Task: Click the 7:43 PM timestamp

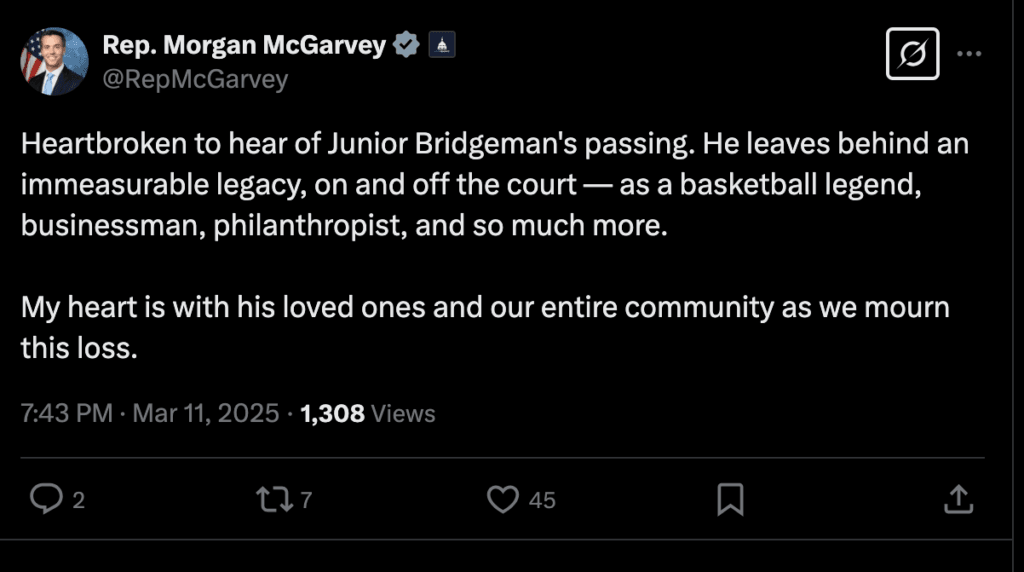Action: click(66, 413)
